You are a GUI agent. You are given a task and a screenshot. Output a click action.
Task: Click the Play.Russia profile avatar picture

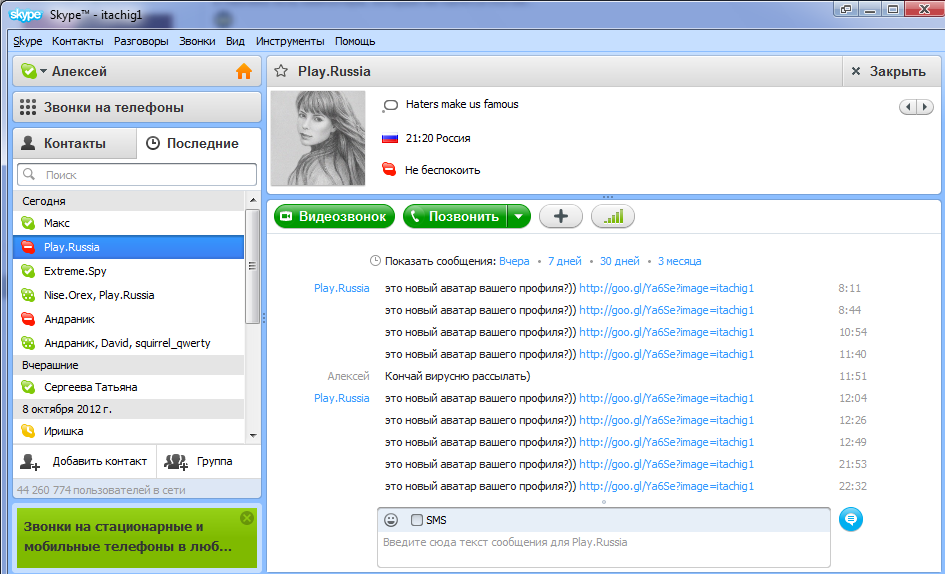tap(318, 138)
